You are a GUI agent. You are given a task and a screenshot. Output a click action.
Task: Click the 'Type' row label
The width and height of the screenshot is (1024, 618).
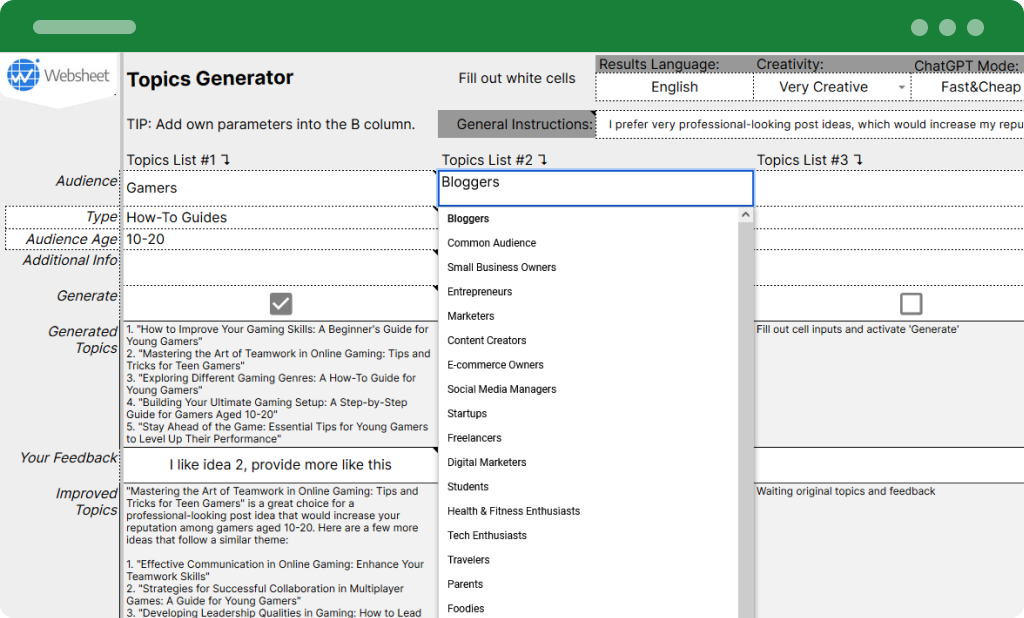pos(101,217)
